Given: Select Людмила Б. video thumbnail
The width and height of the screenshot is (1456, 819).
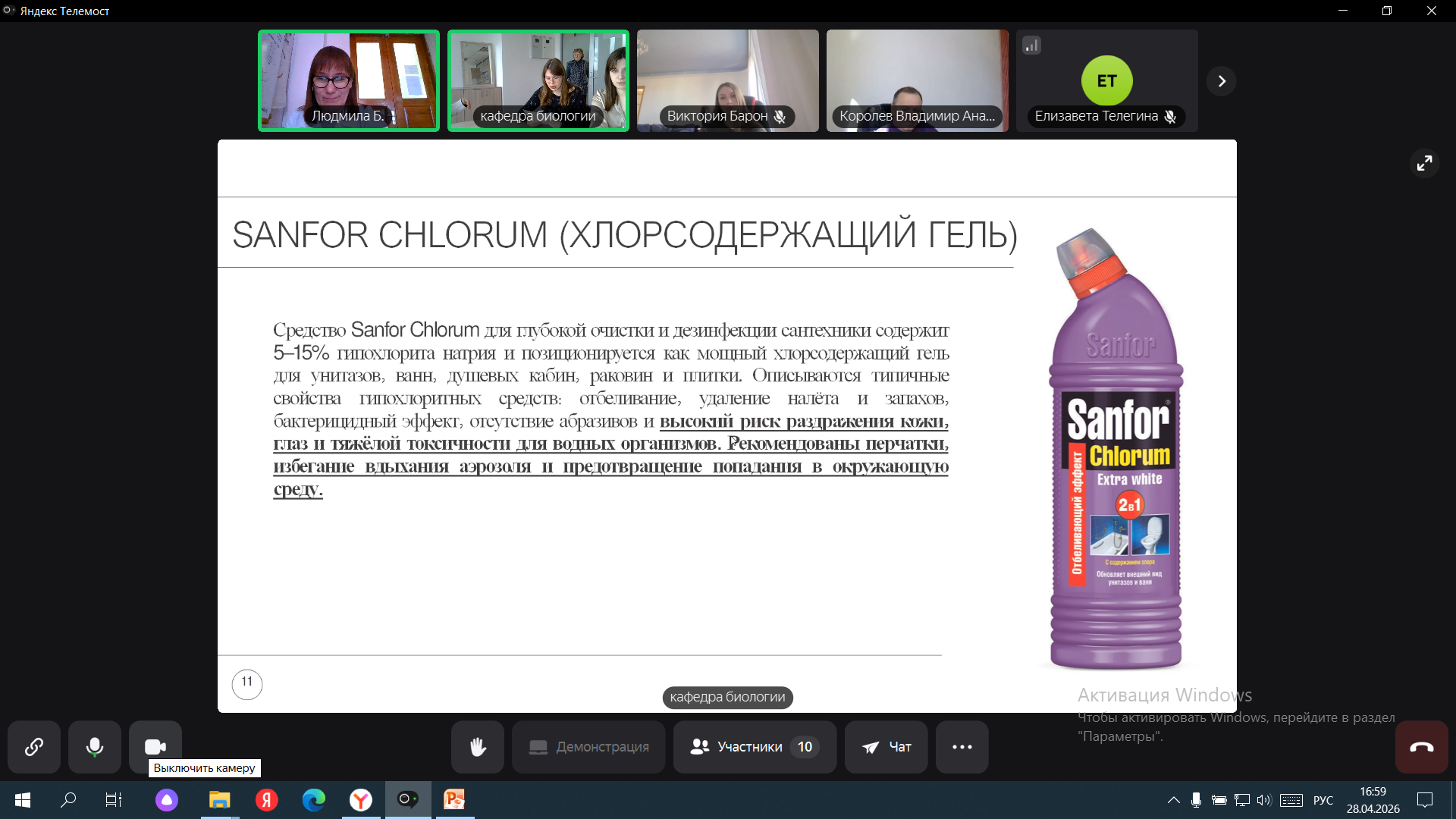Looking at the screenshot, I should click(349, 81).
